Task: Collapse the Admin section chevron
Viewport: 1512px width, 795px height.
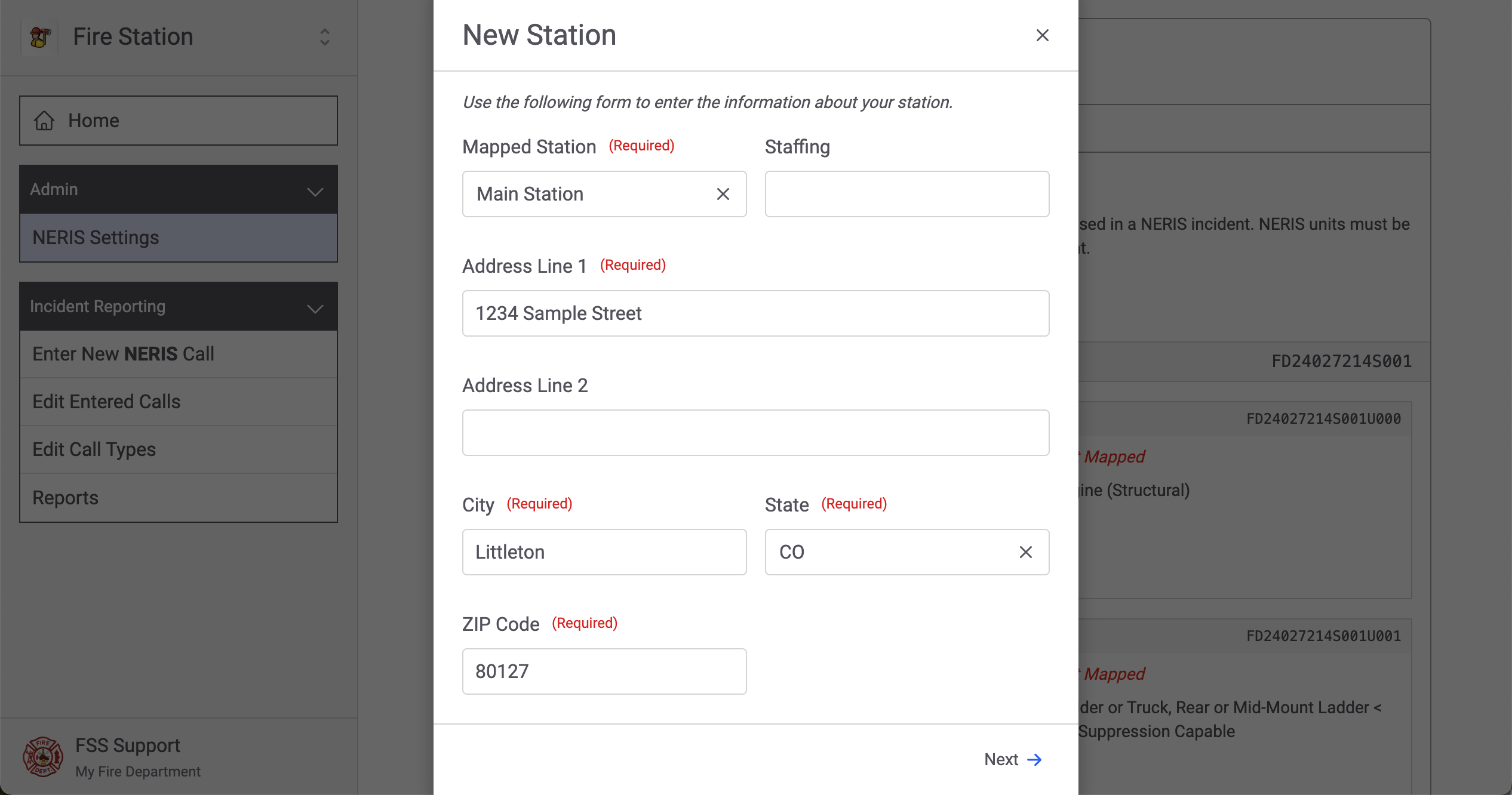Action: click(x=315, y=191)
